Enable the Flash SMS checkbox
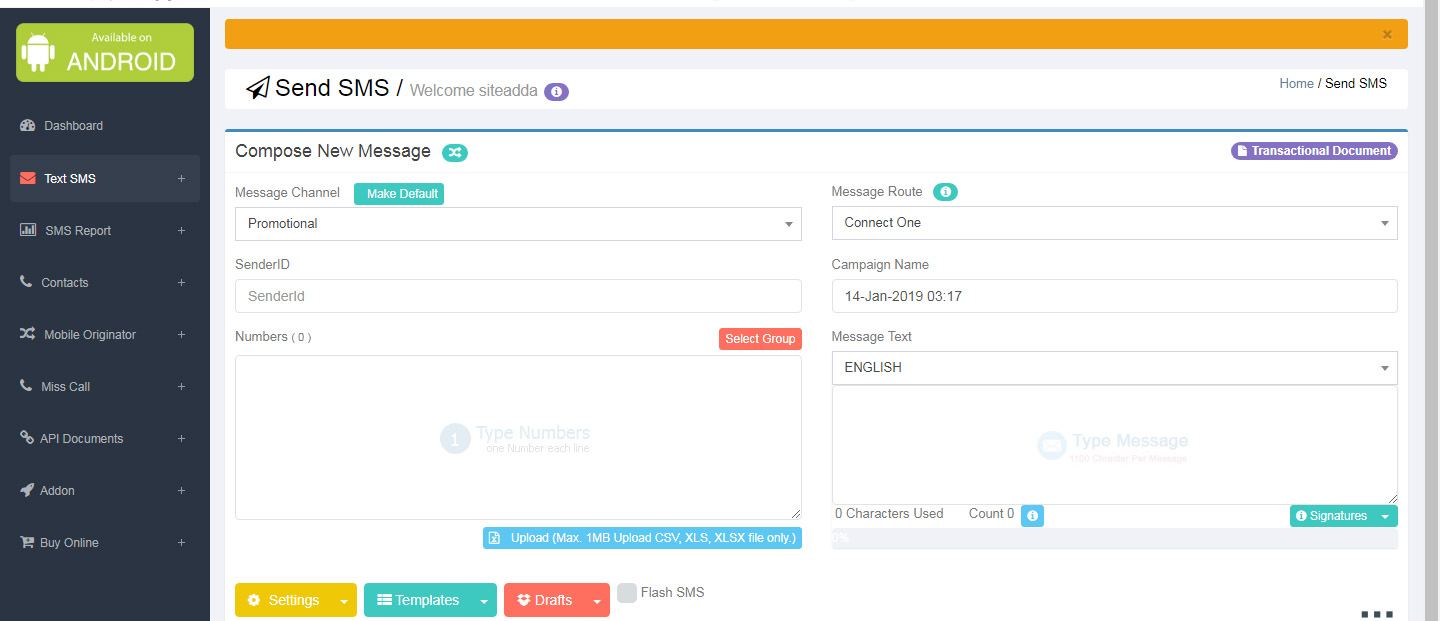 click(x=627, y=593)
